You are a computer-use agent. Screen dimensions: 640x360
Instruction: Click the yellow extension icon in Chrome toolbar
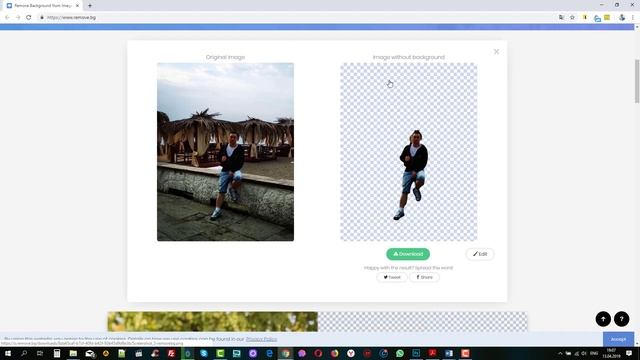click(607, 18)
